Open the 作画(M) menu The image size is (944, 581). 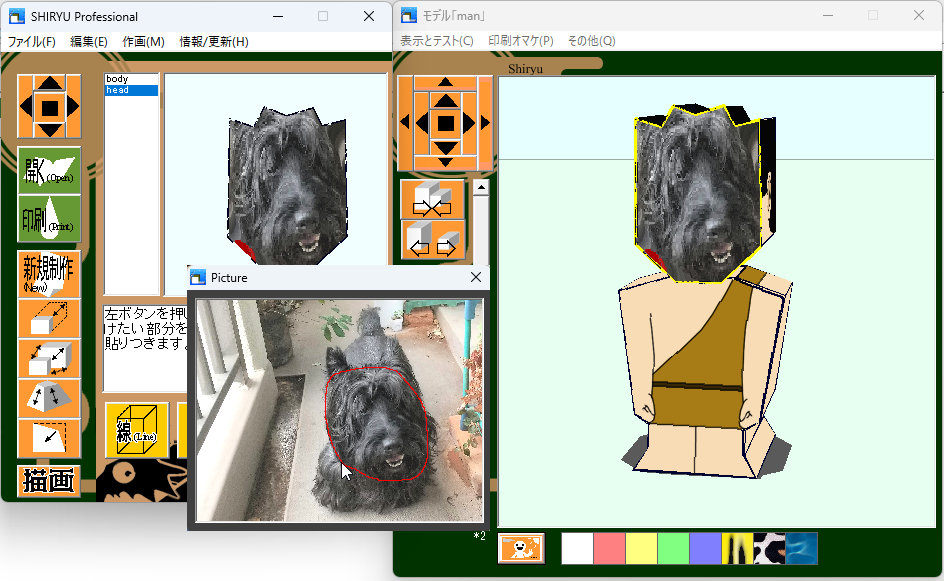click(143, 42)
